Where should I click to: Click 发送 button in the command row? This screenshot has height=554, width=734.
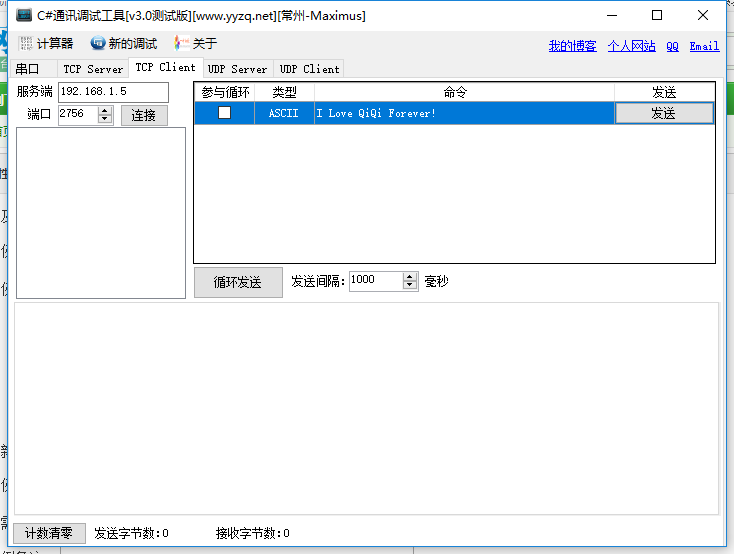pyautogui.click(x=664, y=113)
